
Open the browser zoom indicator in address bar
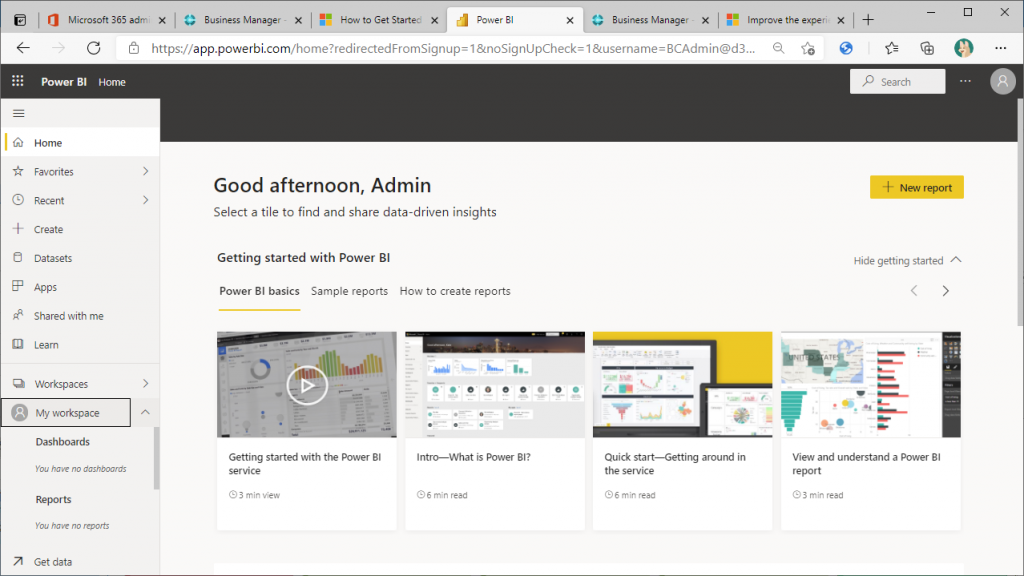[x=778, y=48]
